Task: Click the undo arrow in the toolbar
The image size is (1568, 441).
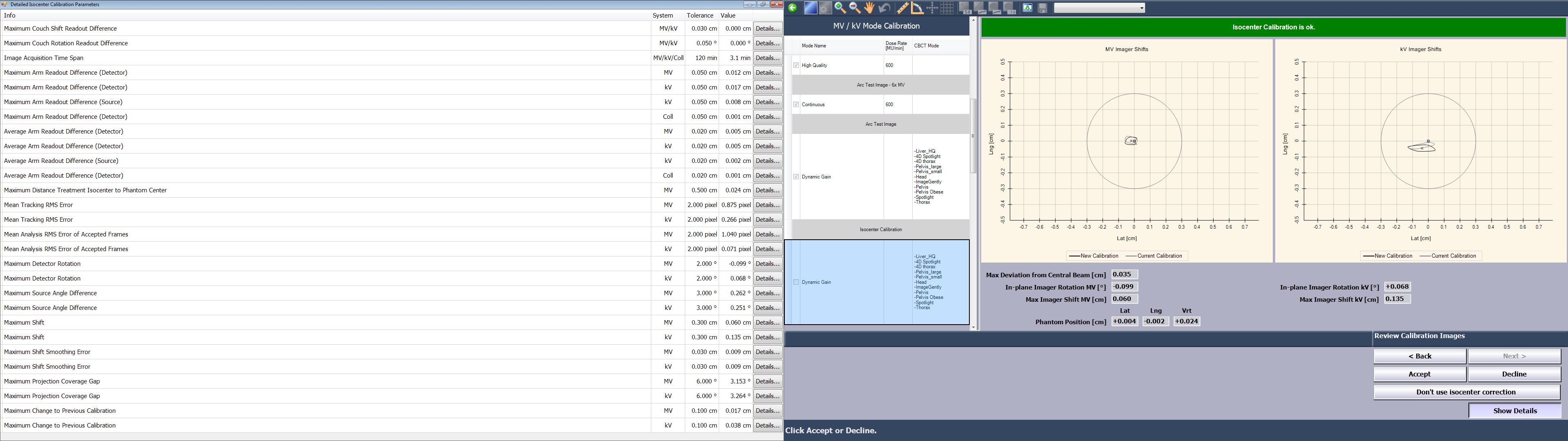Action: tap(884, 8)
